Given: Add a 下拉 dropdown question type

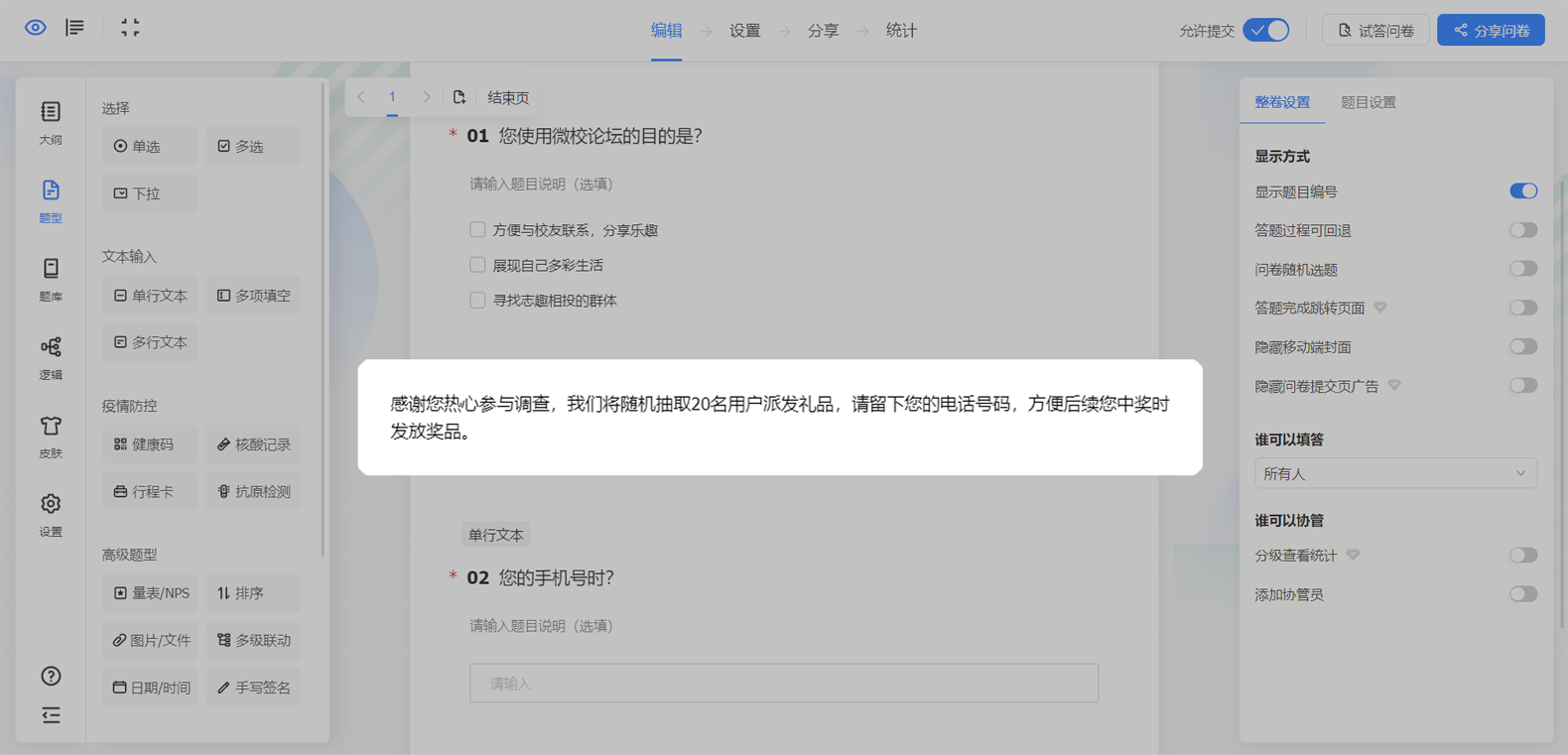Looking at the screenshot, I should [149, 193].
